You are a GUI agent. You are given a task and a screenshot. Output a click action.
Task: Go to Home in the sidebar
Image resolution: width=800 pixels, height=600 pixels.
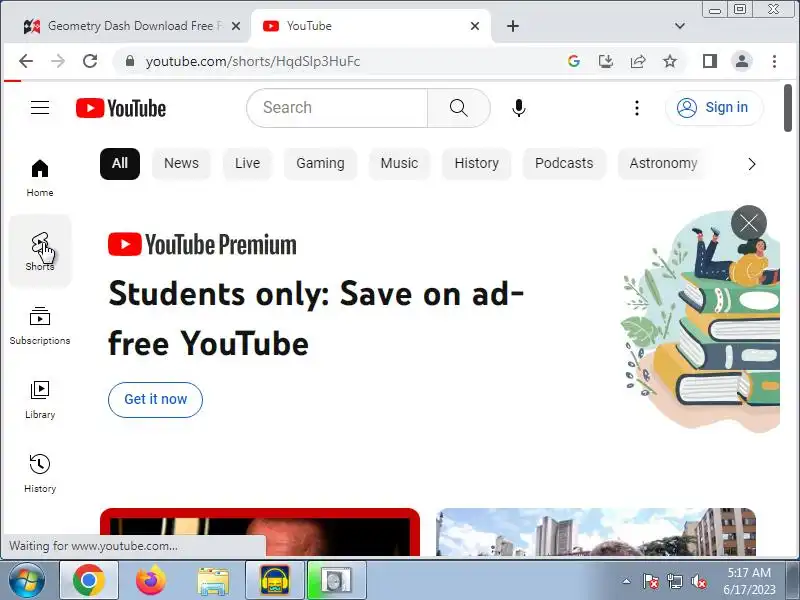pos(40,178)
